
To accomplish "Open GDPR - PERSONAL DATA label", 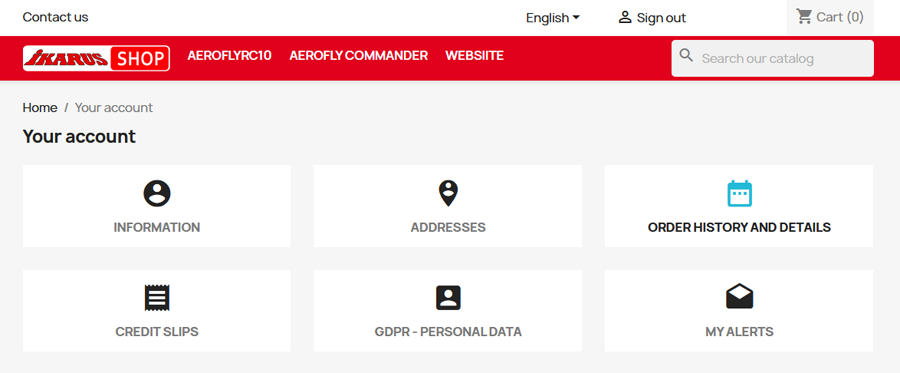I will tap(448, 332).
